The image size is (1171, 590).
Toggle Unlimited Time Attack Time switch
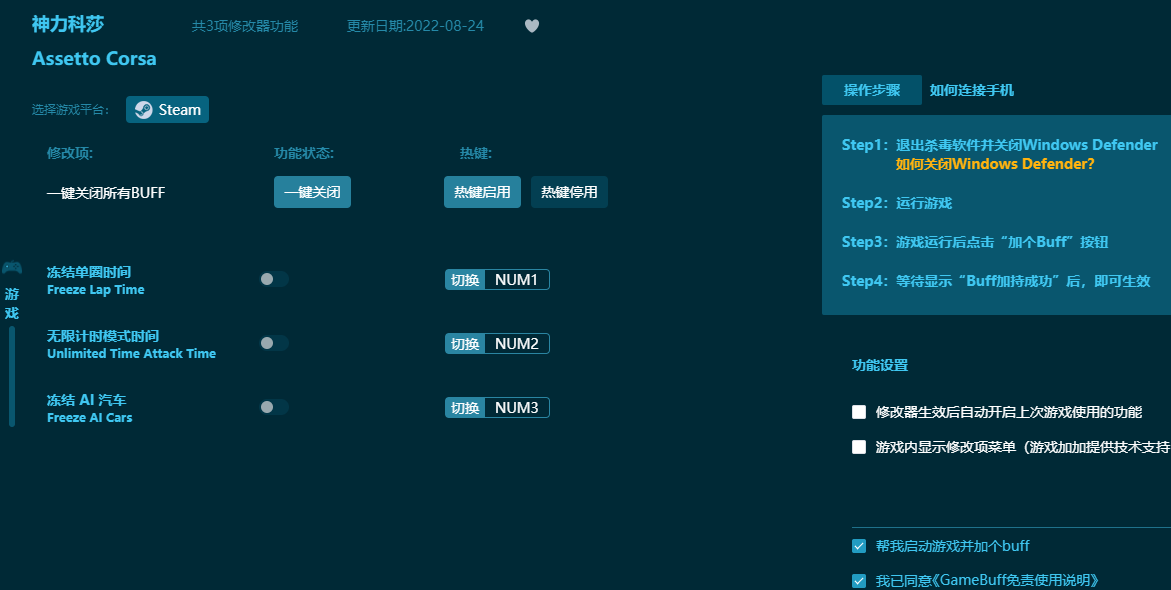273,344
